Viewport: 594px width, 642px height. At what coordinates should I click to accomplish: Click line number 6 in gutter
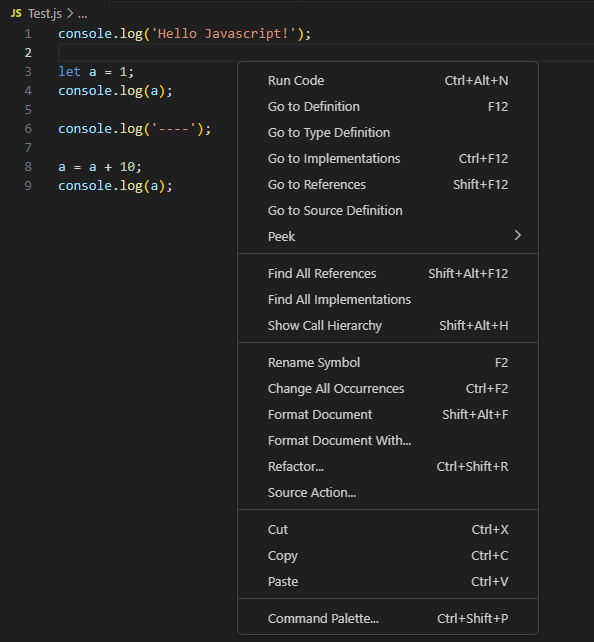28,129
